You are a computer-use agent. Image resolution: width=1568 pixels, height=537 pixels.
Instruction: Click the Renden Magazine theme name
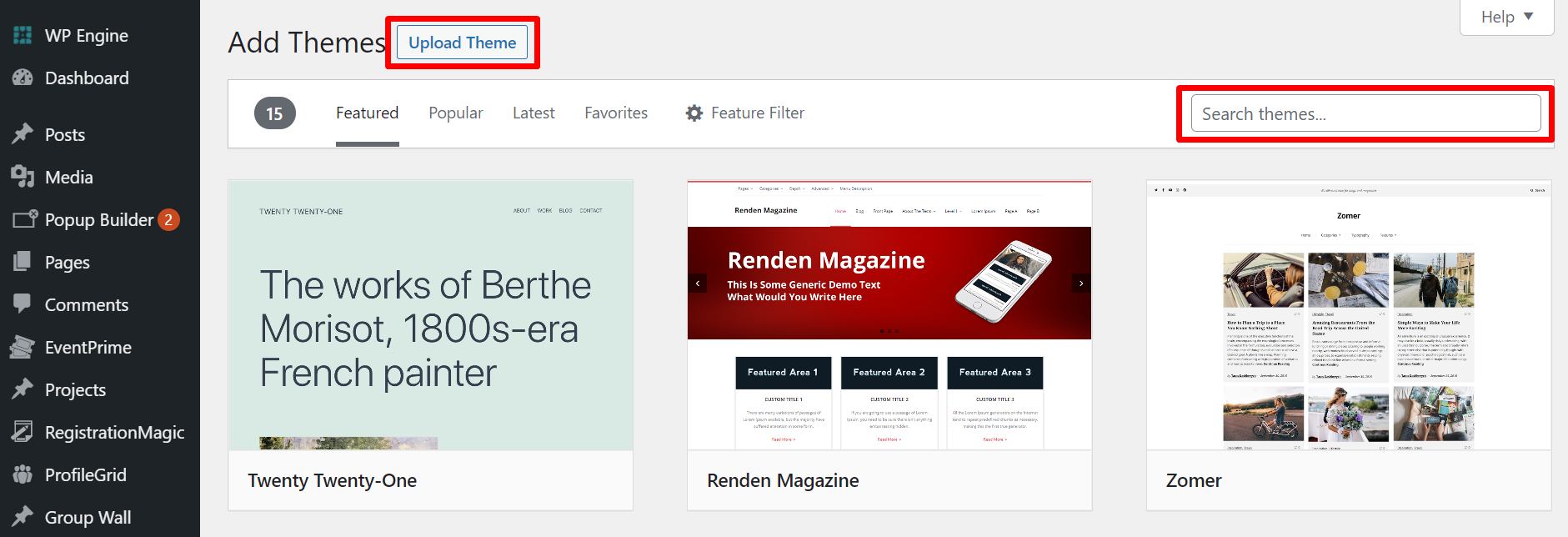point(783,480)
